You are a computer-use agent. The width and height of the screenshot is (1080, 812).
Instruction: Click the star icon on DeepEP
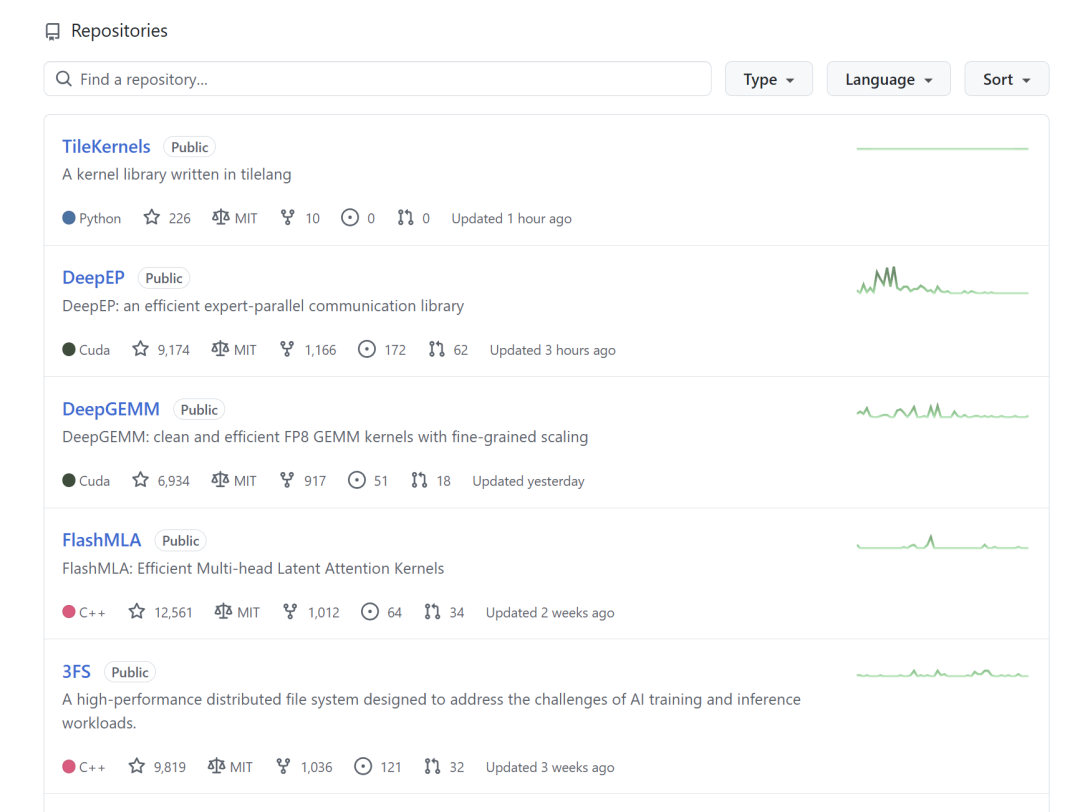pyautogui.click(x=141, y=350)
